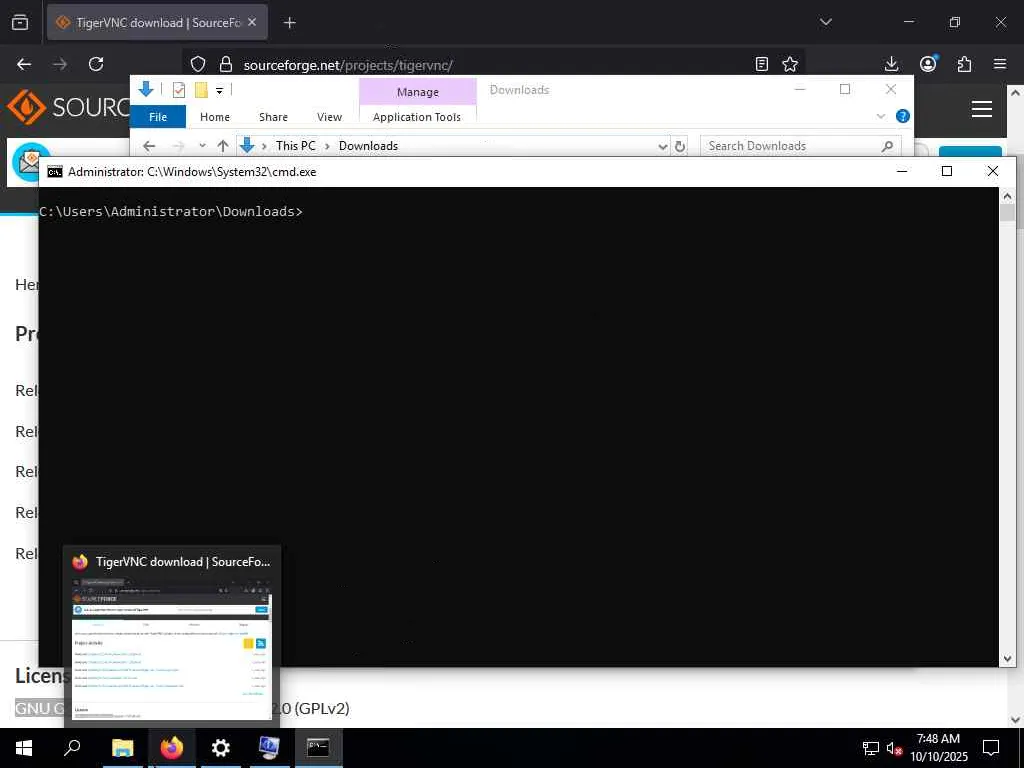Go back in Explorer Downloads window
This screenshot has height=768, width=1024.
(x=149, y=146)
